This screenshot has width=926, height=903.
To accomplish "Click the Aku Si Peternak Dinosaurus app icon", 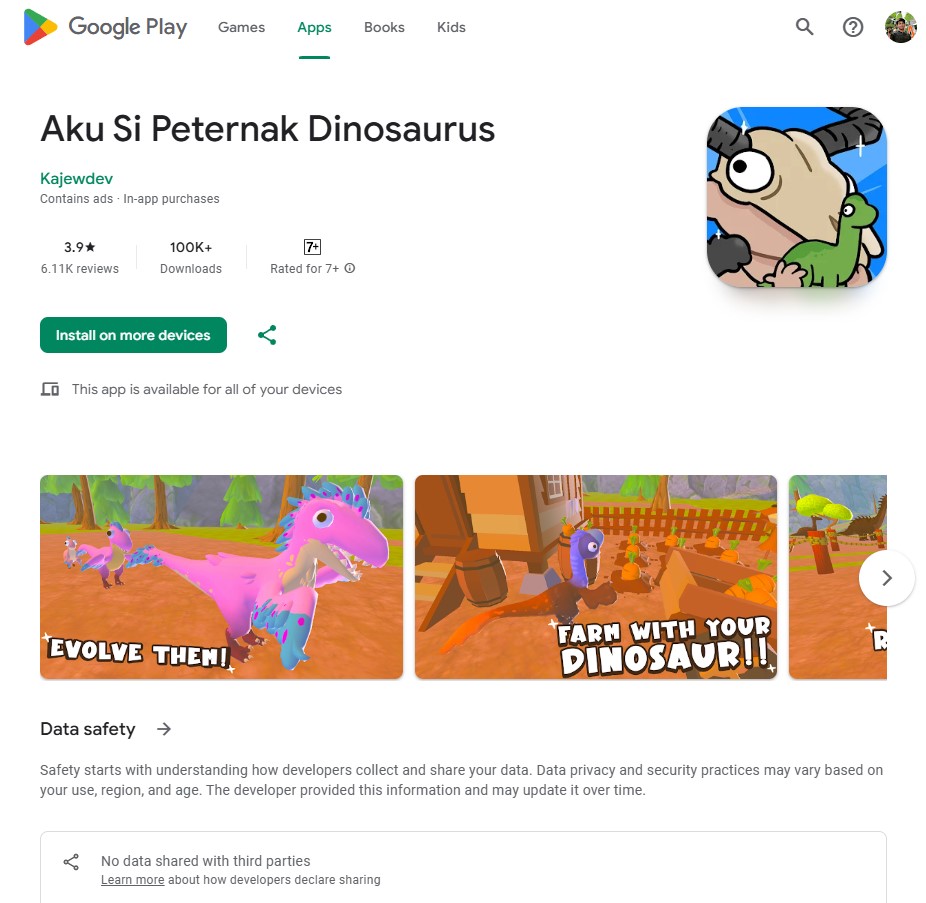I will (x=797, y=197).
